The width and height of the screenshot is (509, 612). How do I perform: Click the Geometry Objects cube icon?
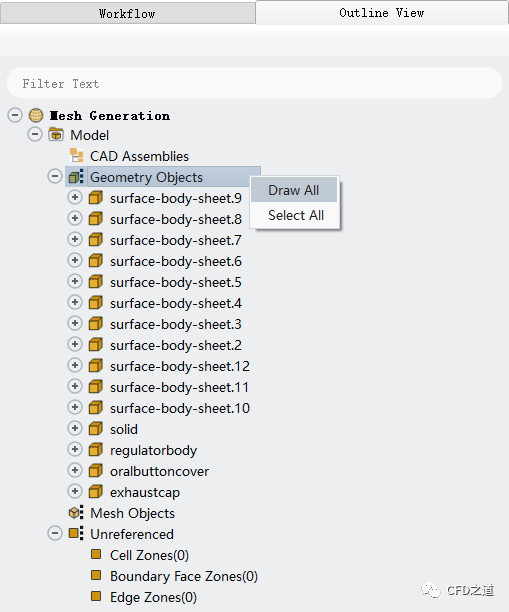76,177
